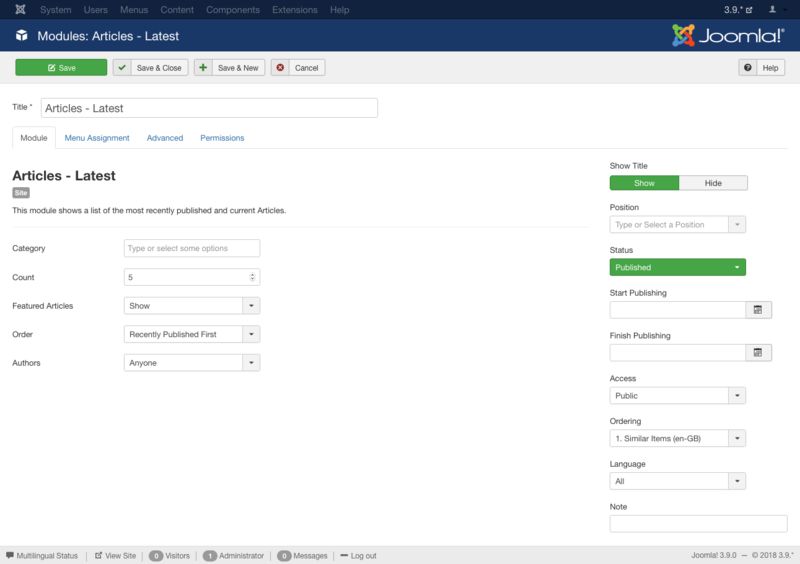Click the Joomla! 3.9.0 footer version text

click(714, 555)
